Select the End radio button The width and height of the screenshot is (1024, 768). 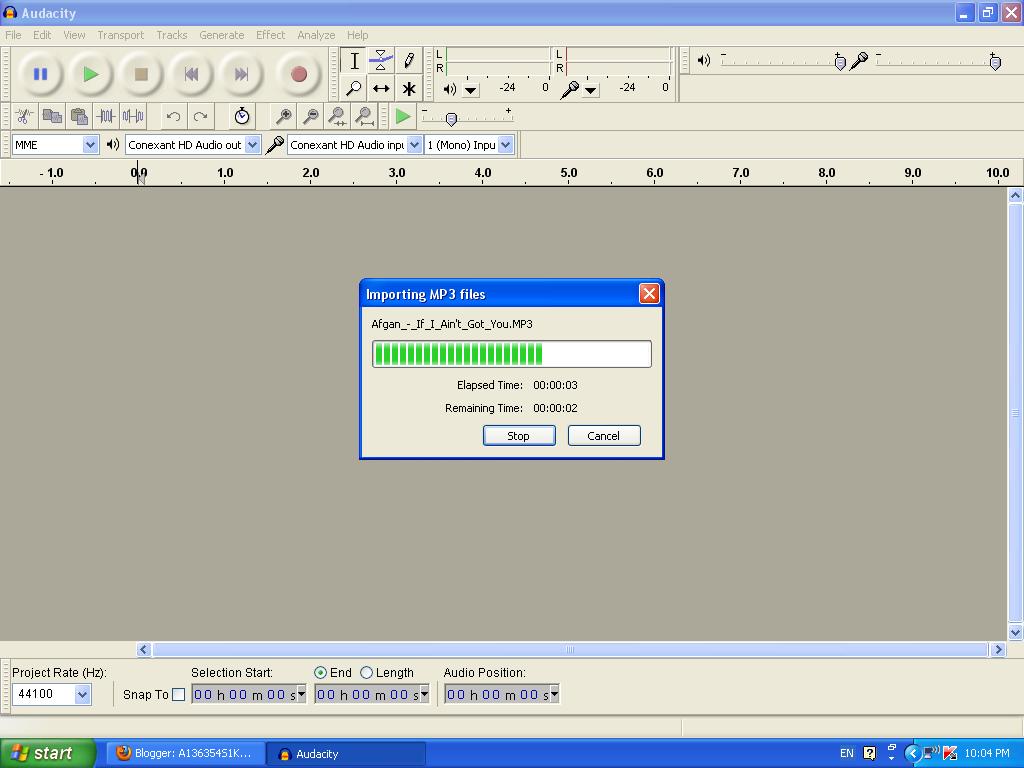pos(321,673)
